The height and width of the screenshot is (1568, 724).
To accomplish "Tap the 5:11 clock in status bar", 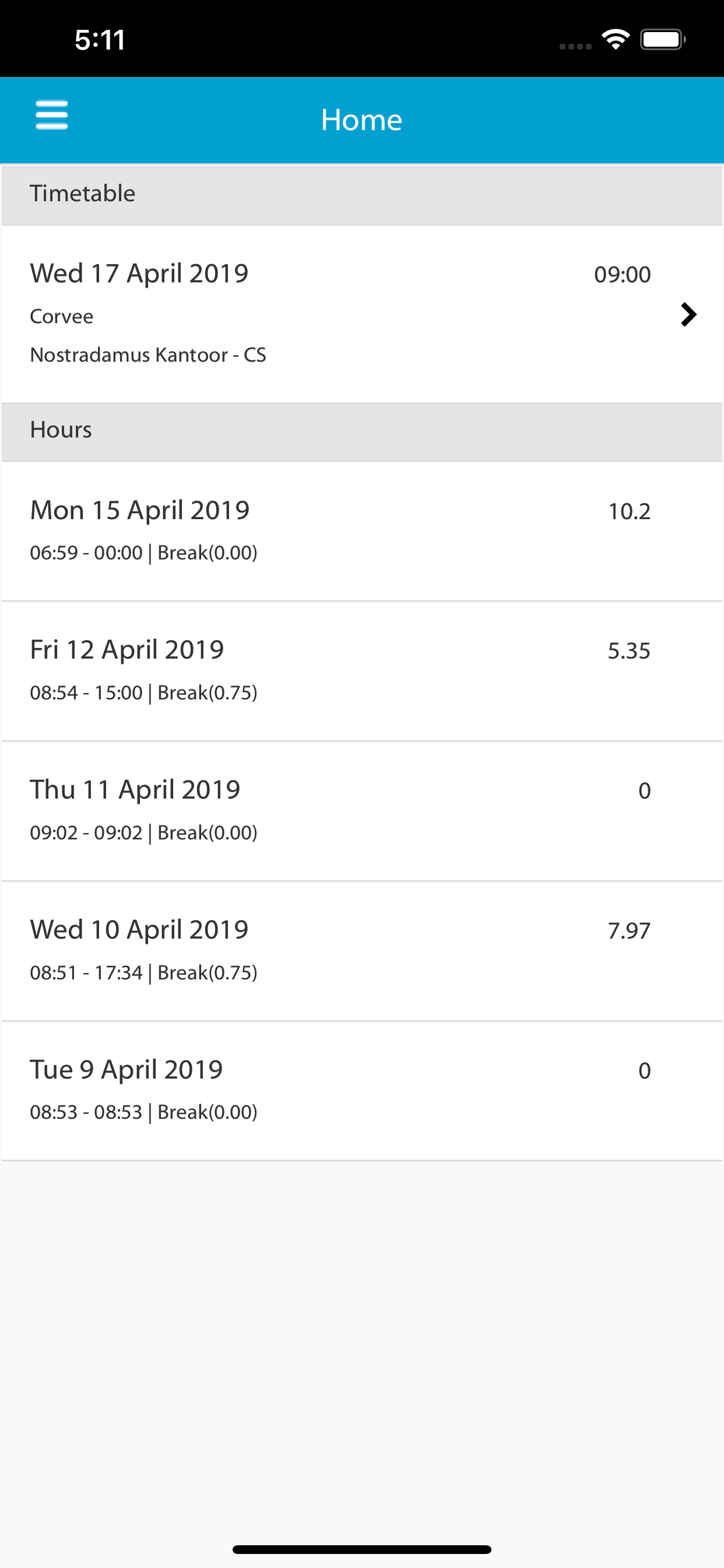I will [100, 40].
